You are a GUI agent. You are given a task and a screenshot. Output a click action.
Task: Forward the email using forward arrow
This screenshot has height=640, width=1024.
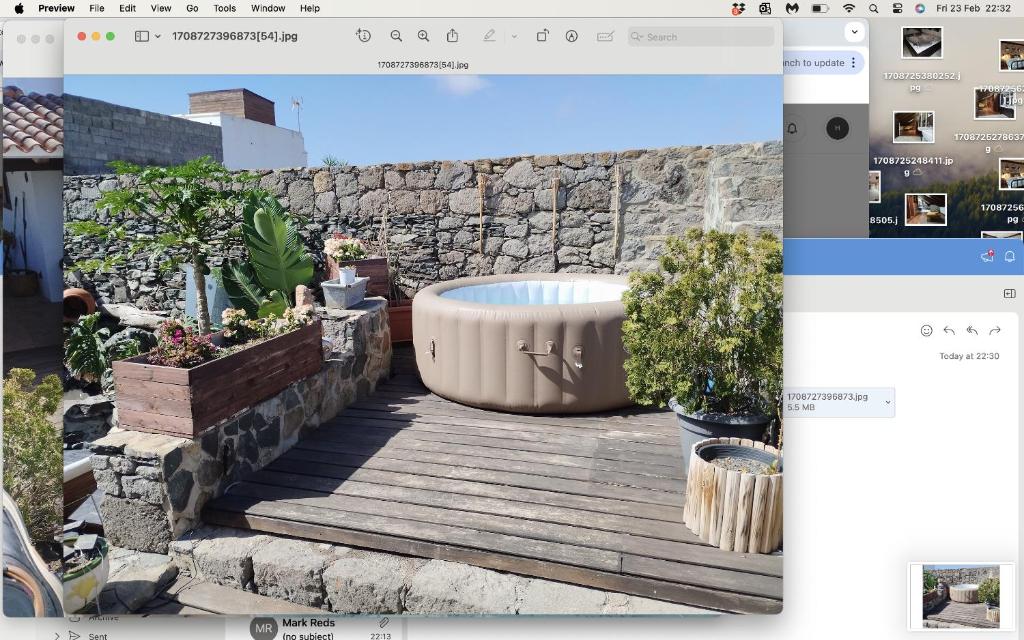tap(995, 330)
